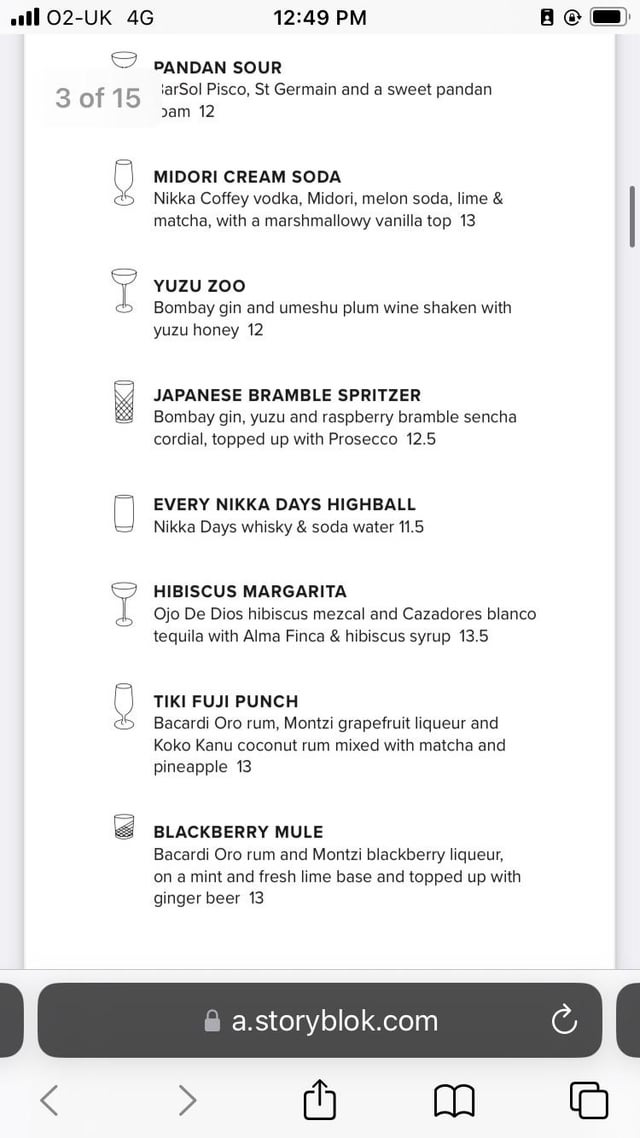Tap the 12:49 PM status bar clock
Image resolution: width=640 pixels, height=1138 pixels.
click(319, 17)
